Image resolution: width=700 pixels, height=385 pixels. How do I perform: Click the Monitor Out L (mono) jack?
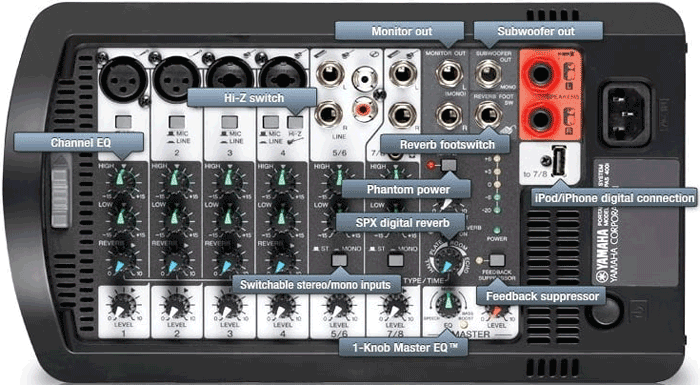449,73
